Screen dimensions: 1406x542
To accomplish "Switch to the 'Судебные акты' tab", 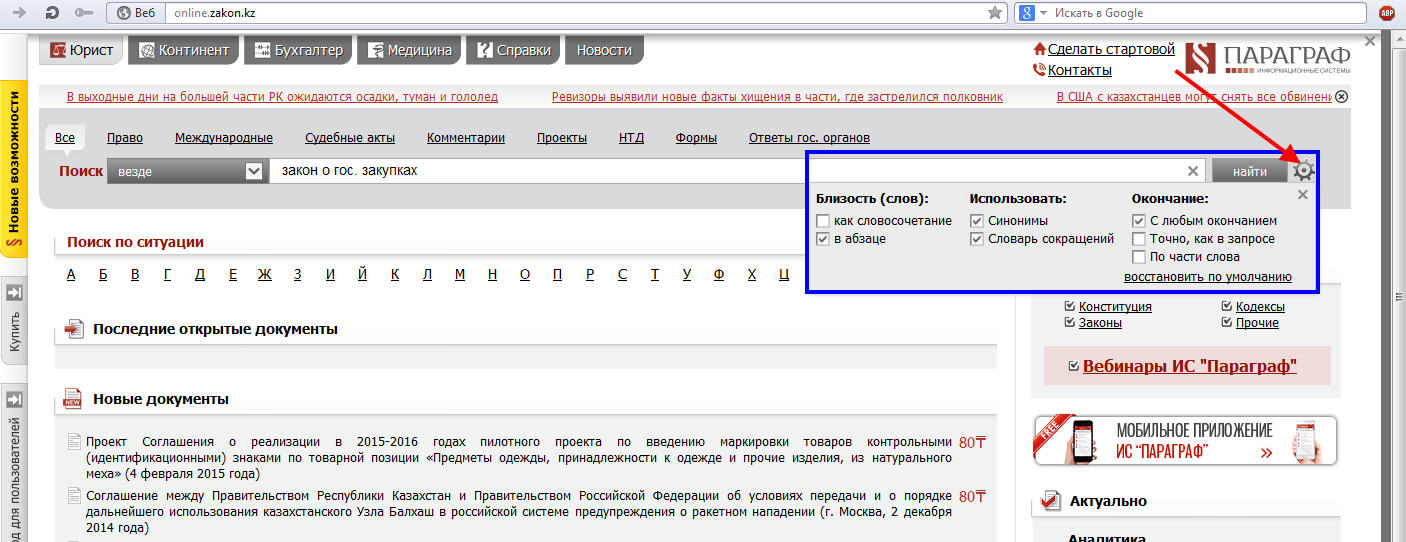I will tap(350, 138).
